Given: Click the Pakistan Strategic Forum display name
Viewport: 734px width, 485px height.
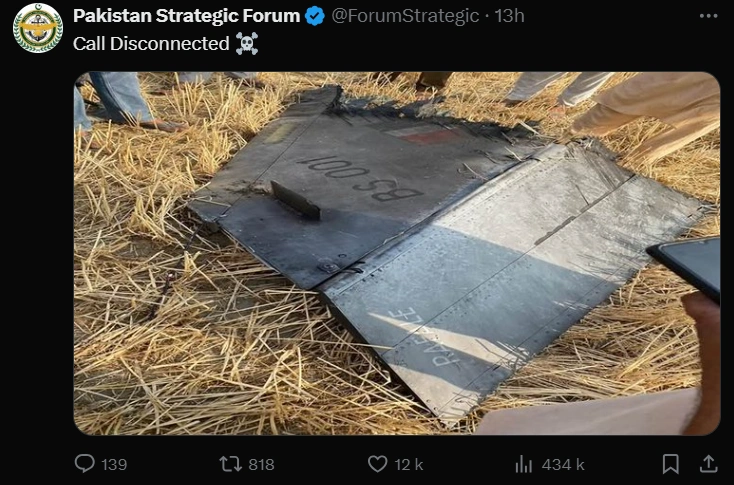Looking at the screenshot, I should coord(186,16).
